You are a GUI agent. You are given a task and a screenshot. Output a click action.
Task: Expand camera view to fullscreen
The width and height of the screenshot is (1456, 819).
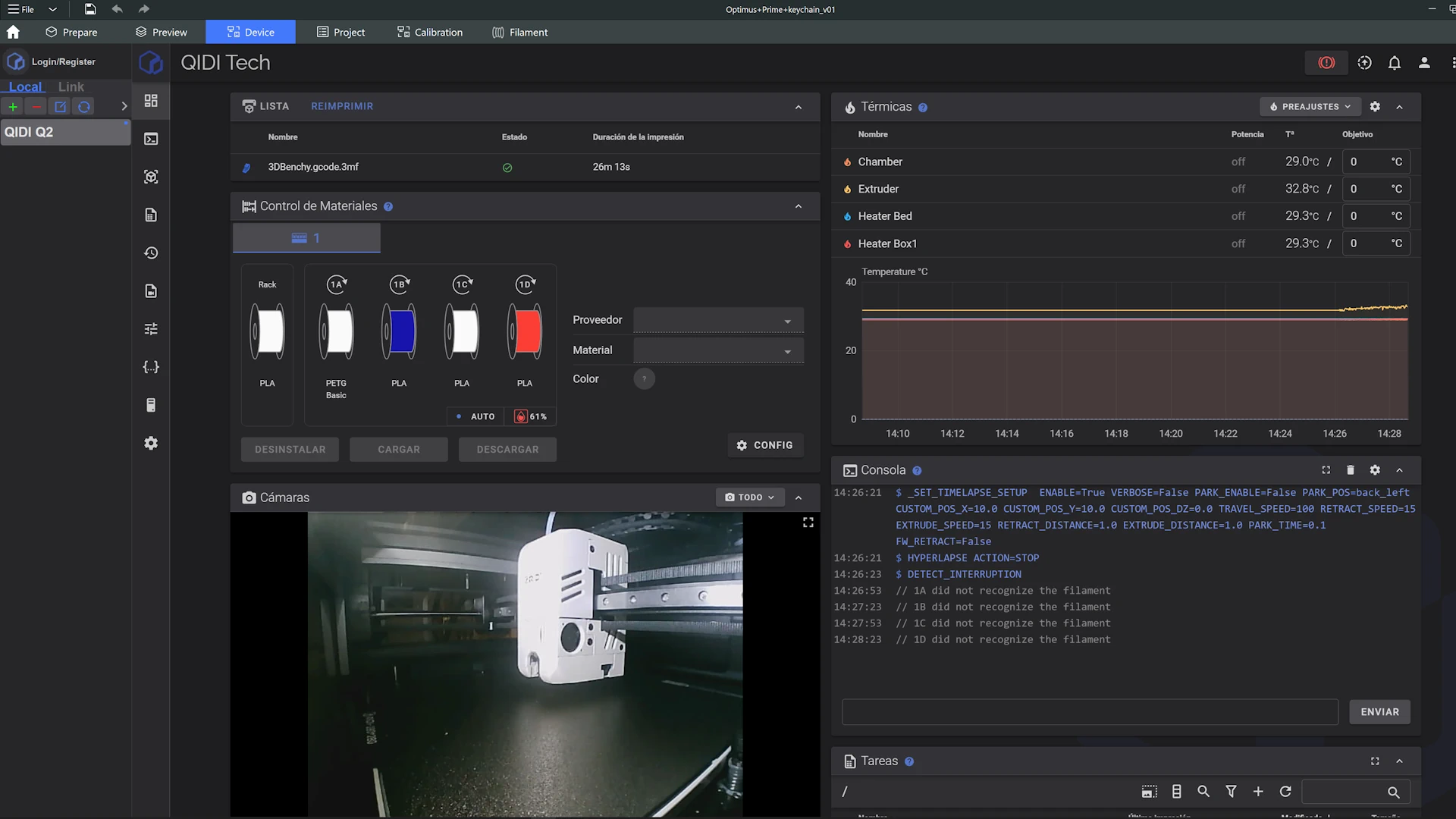click(808, 522)
